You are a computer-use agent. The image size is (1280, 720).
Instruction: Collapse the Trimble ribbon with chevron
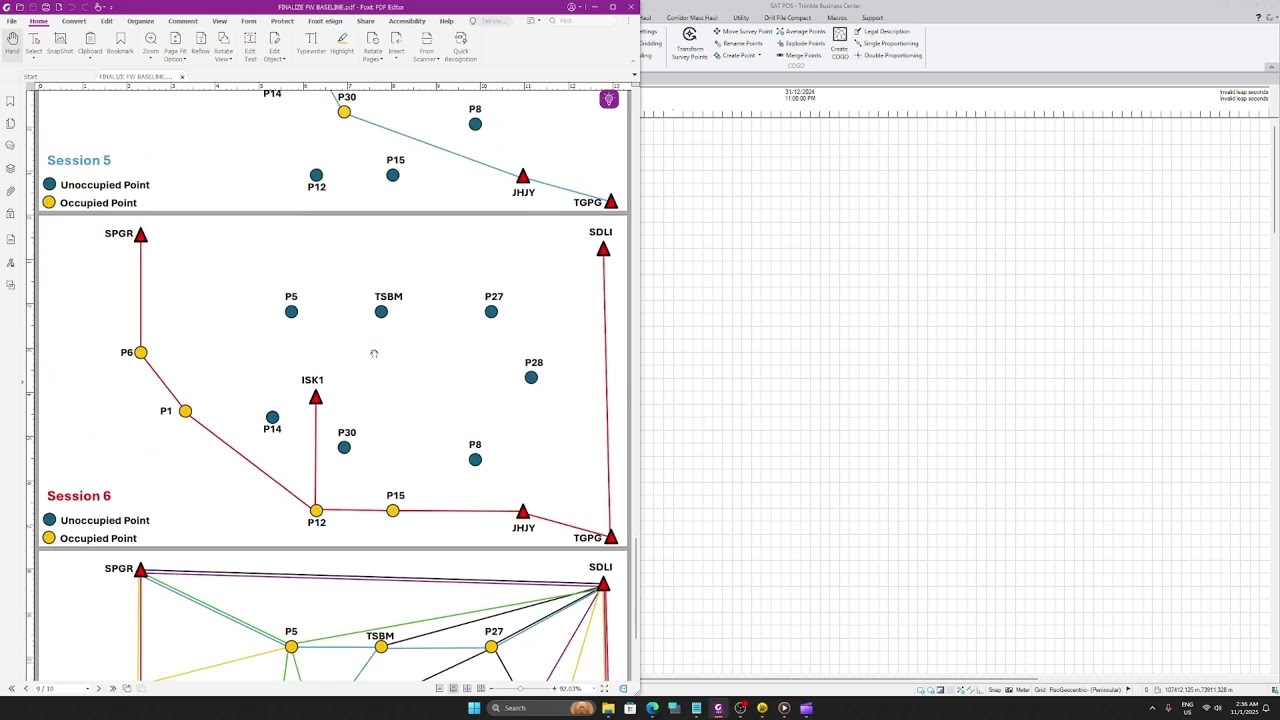click(x=1271, y=67)
